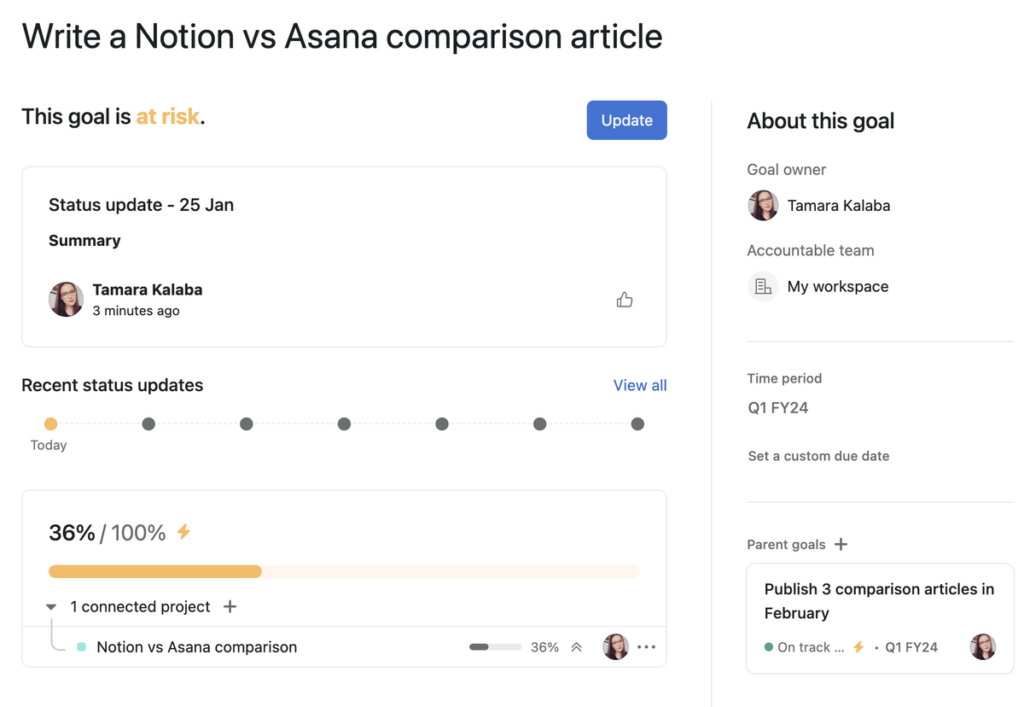Click the owner avatar on the project row

(616, 647)
